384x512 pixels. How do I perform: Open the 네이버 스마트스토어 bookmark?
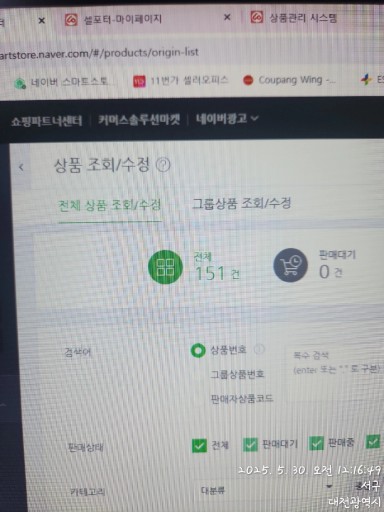click(x=62, y=82)
